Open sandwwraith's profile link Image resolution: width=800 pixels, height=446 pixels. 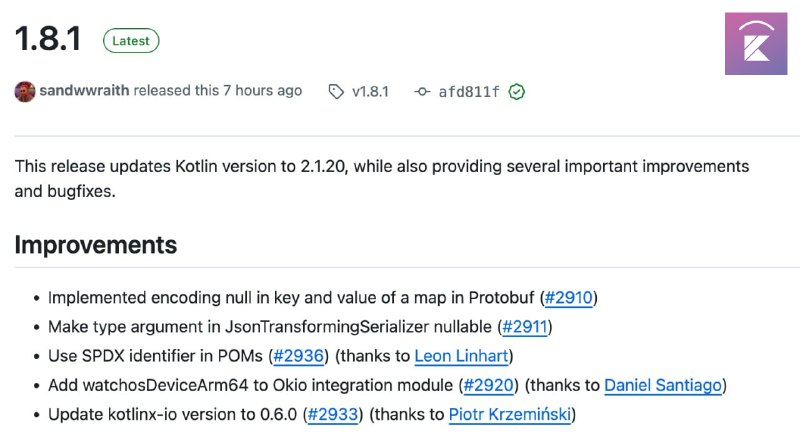pos(84,90)
